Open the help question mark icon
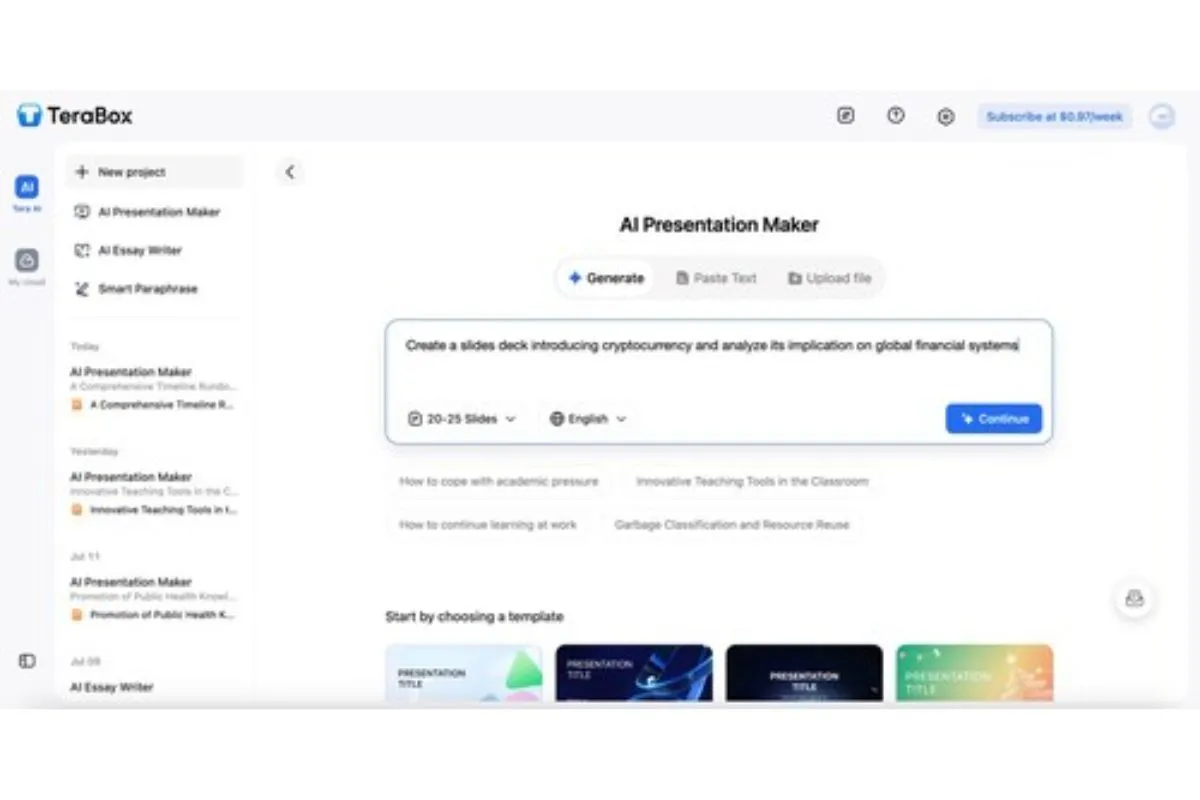 896,116
